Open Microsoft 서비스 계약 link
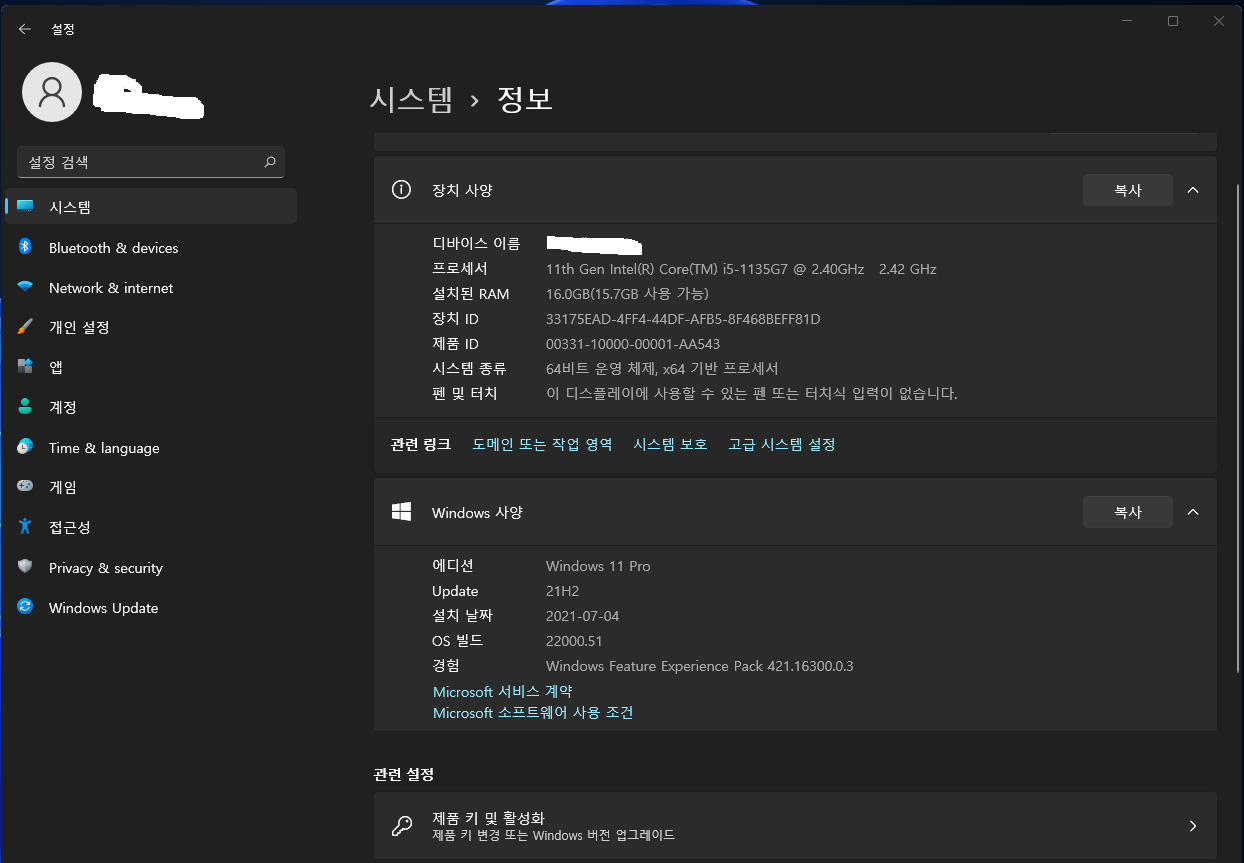The height and width of the screenshot is (863, 1244). (x=502, y=691)
